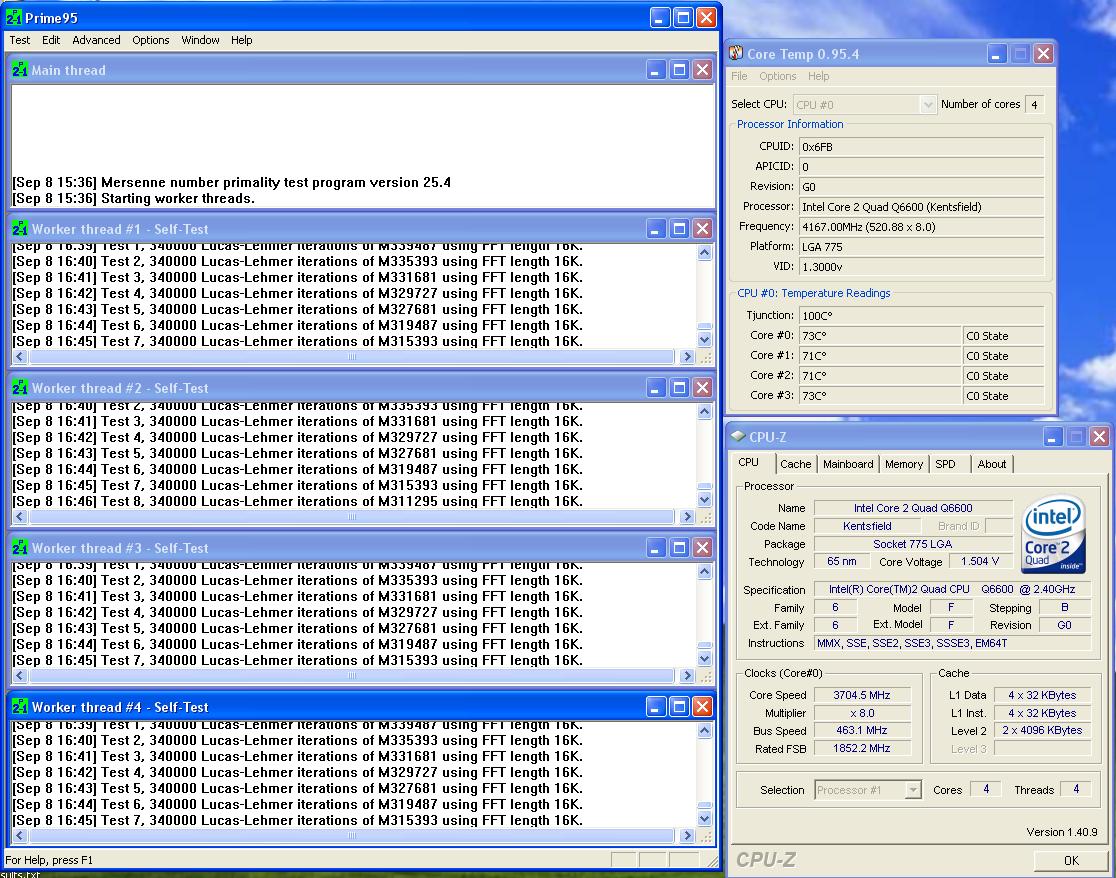Click the Core #1 71C° temperature reading
This screenshot has height=878, width=1116.
click(880, 356)
